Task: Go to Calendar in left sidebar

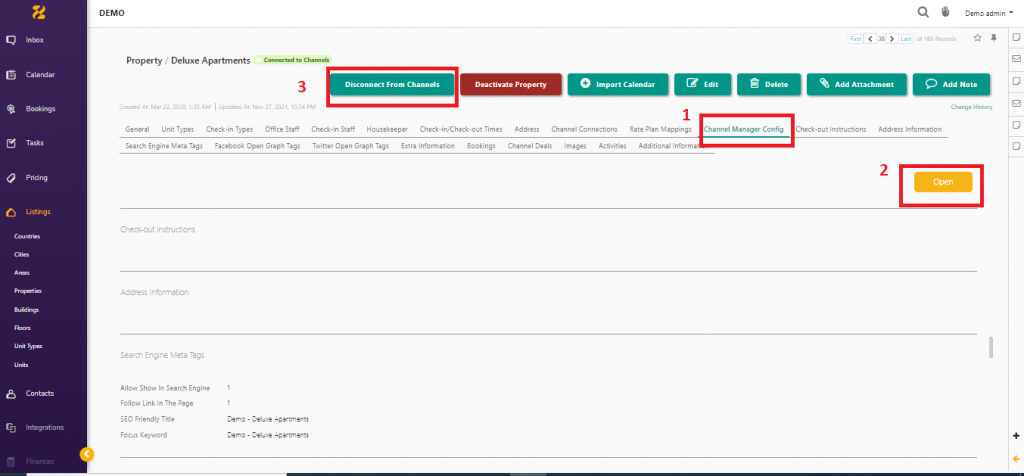Action: point(39,75)
